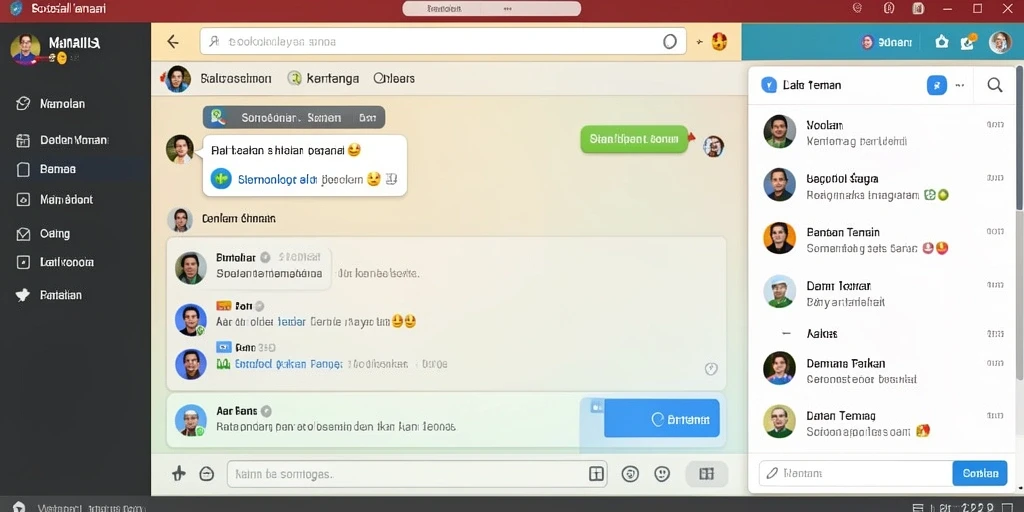Click the back arrow beside search bar

point(173,42)
